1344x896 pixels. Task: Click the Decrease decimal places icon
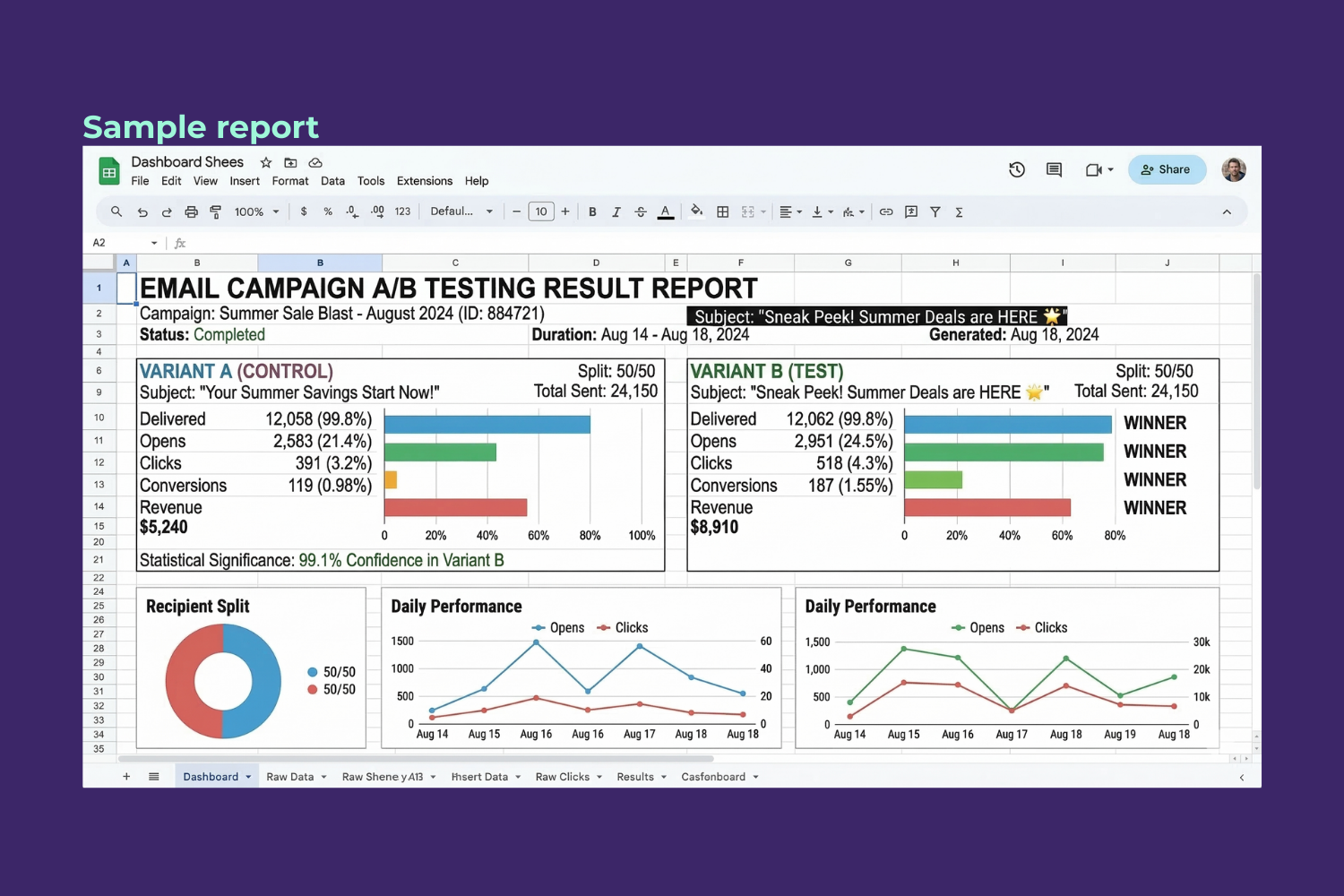[x=352, y=211]
